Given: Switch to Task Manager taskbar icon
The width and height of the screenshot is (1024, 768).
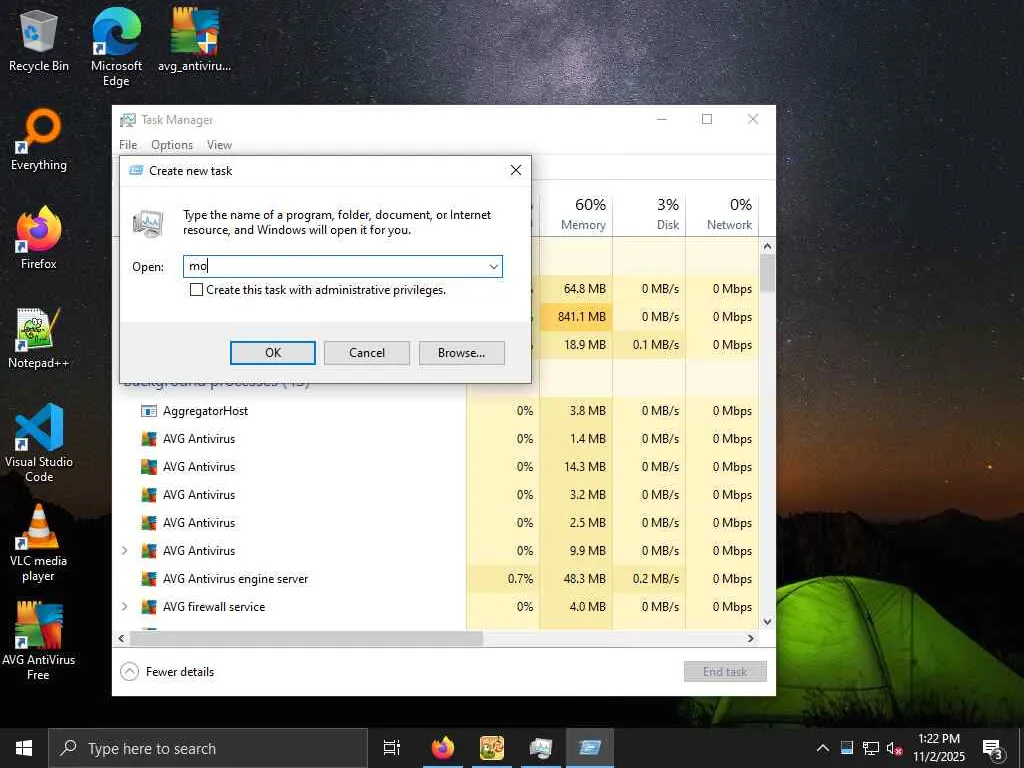Looking at the screenshot, I should click(x=541, y=748).
